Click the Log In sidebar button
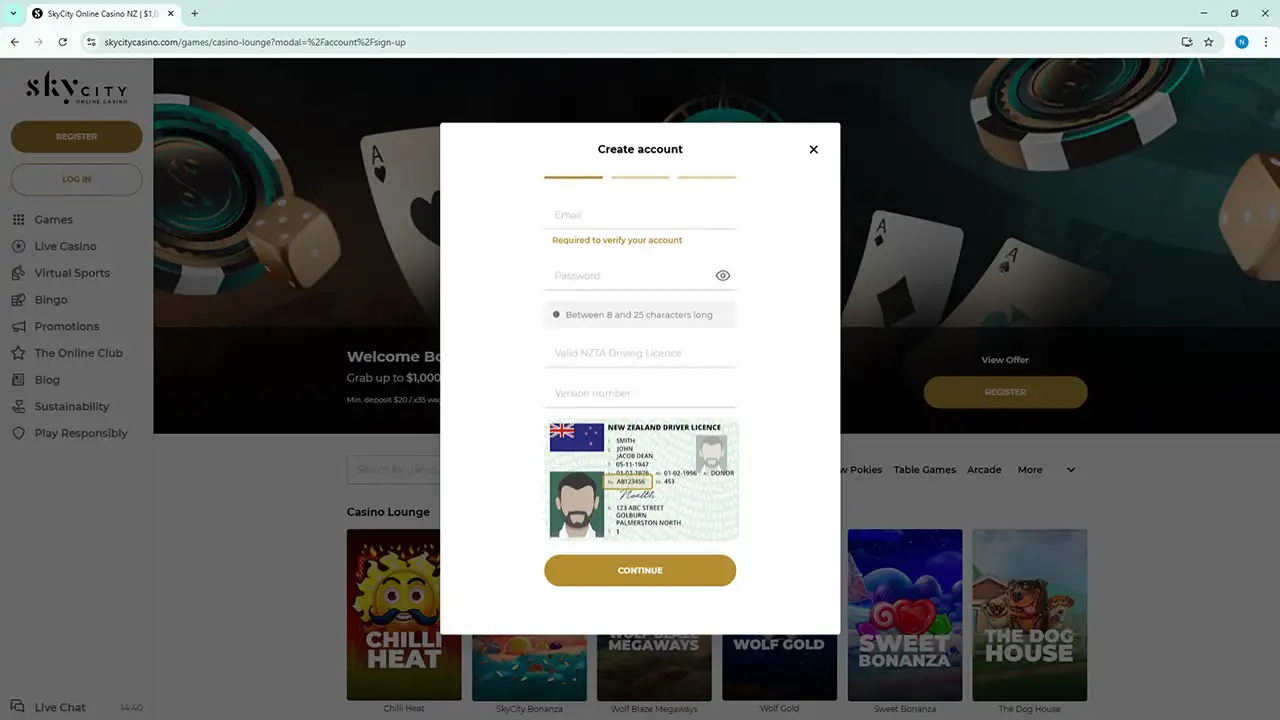 (x=76, y=179)
